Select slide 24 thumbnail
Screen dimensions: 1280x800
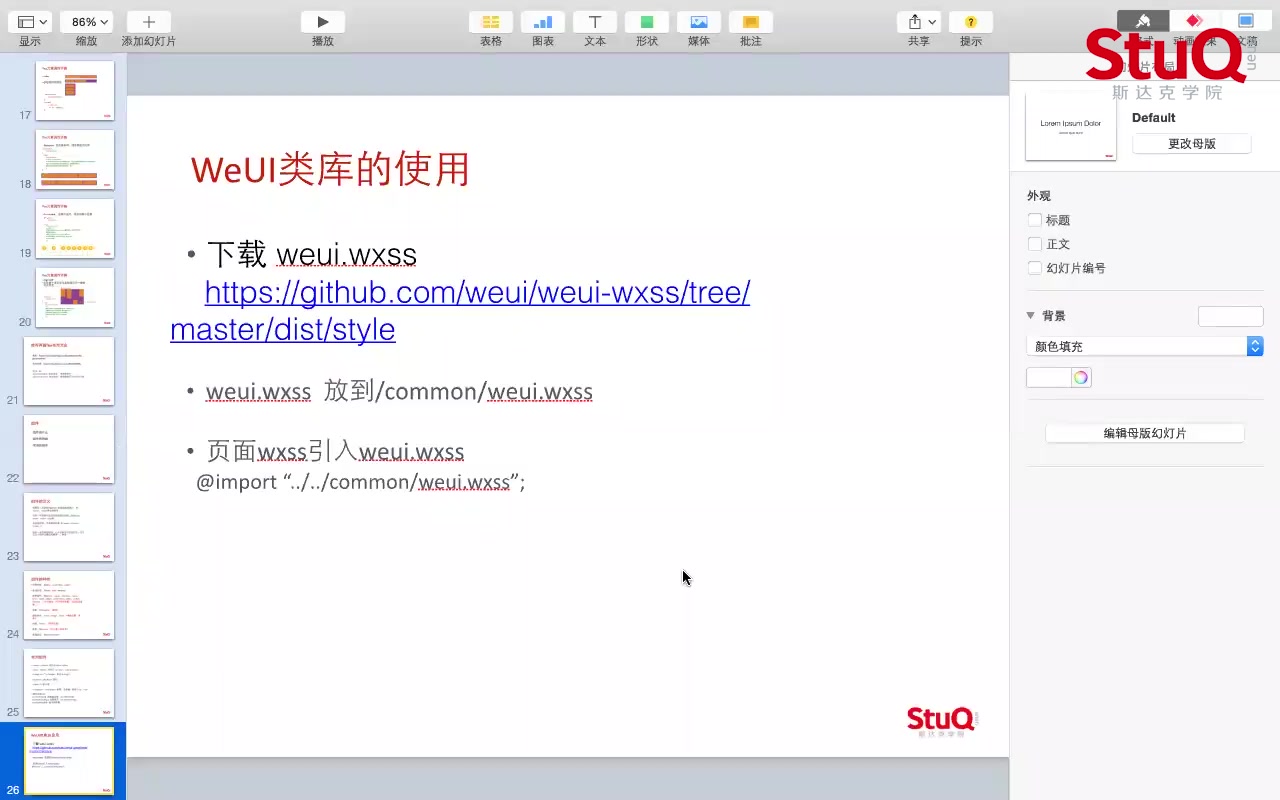click(69, 605)
